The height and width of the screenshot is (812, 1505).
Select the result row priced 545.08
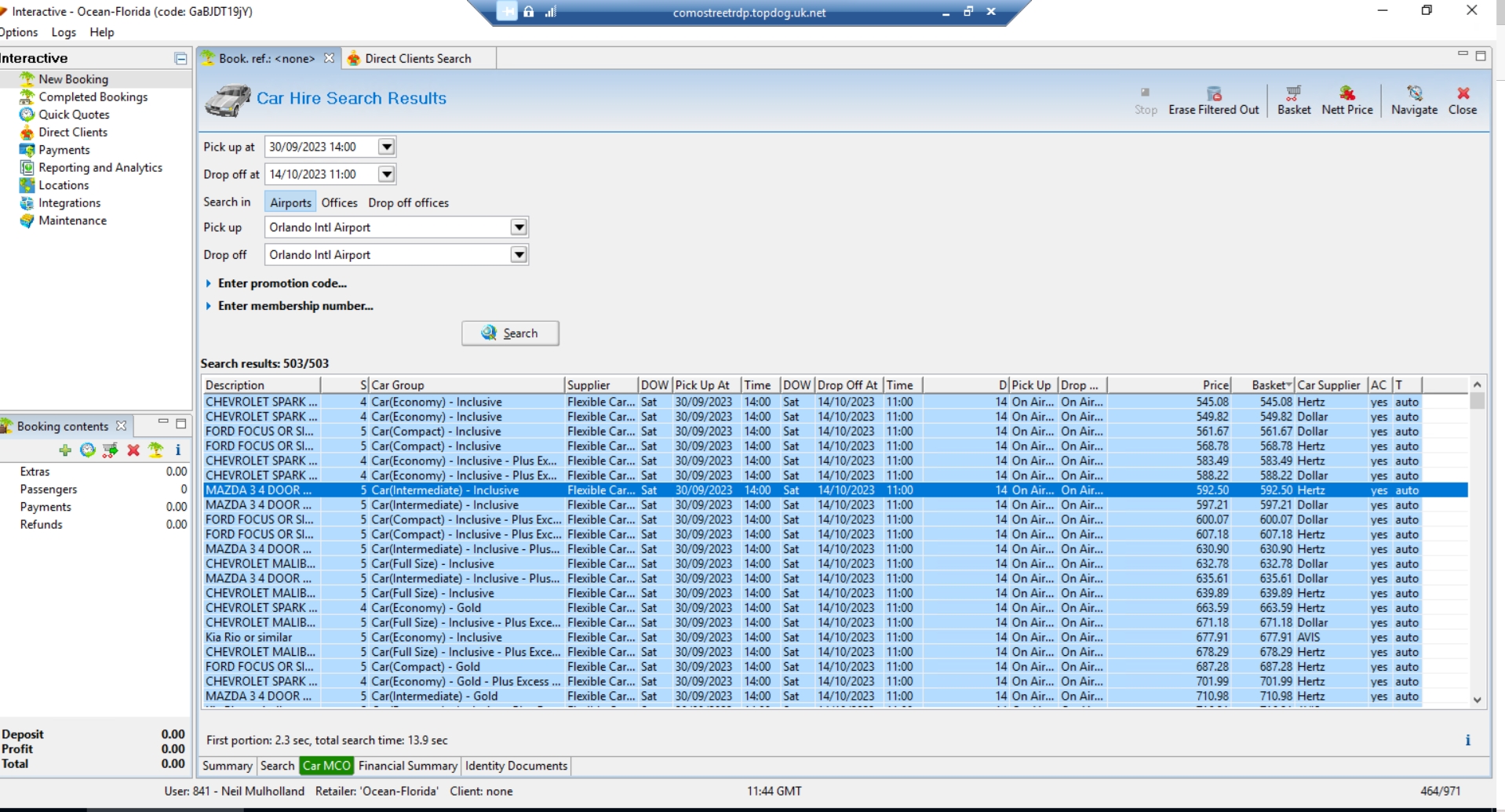pyautogui.click(x=835, y=402)
